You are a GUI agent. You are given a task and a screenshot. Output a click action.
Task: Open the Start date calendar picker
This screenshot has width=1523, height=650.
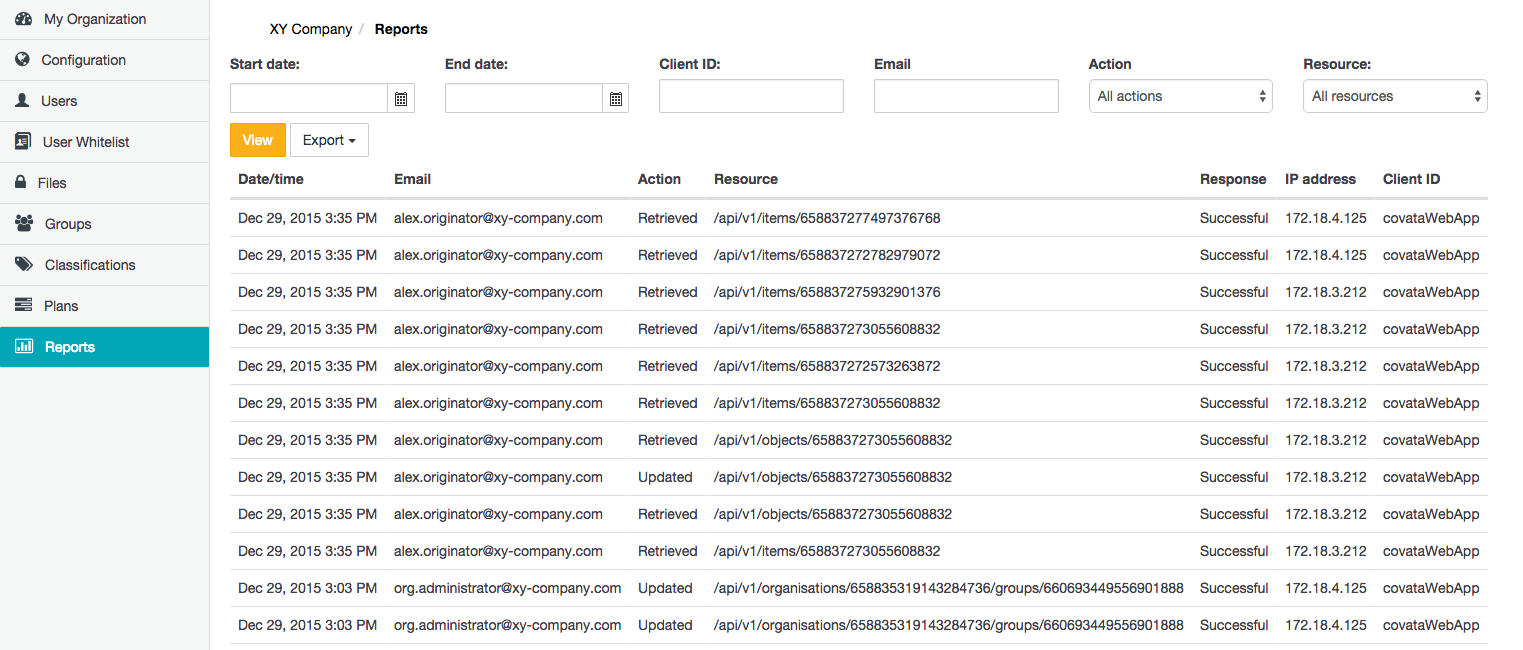click(401, 98)
